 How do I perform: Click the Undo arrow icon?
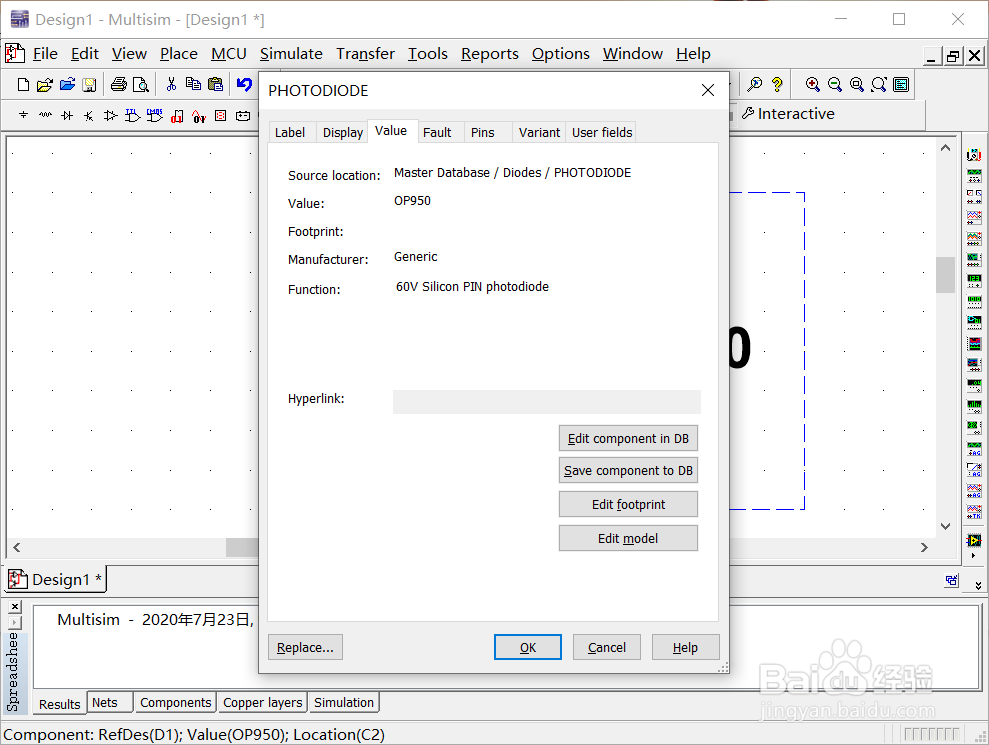(245, 85)
